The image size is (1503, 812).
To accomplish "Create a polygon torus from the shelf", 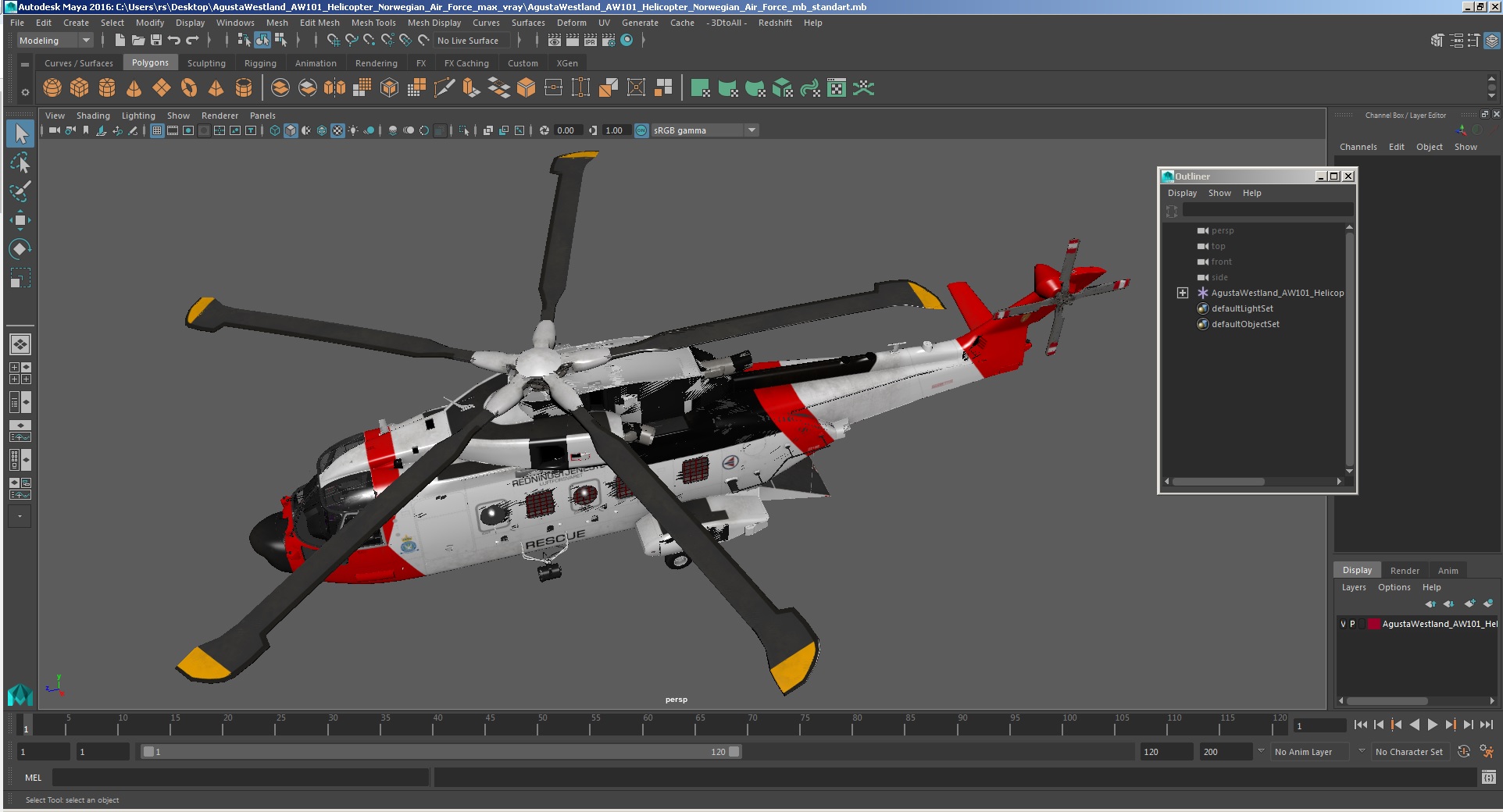I will [x=189, y=88].
